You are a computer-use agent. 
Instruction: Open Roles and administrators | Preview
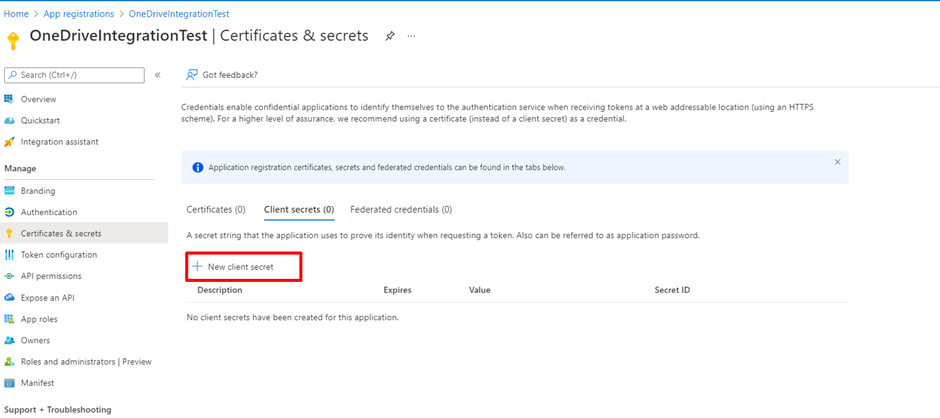pyautogui.click(x=84, y=362)
